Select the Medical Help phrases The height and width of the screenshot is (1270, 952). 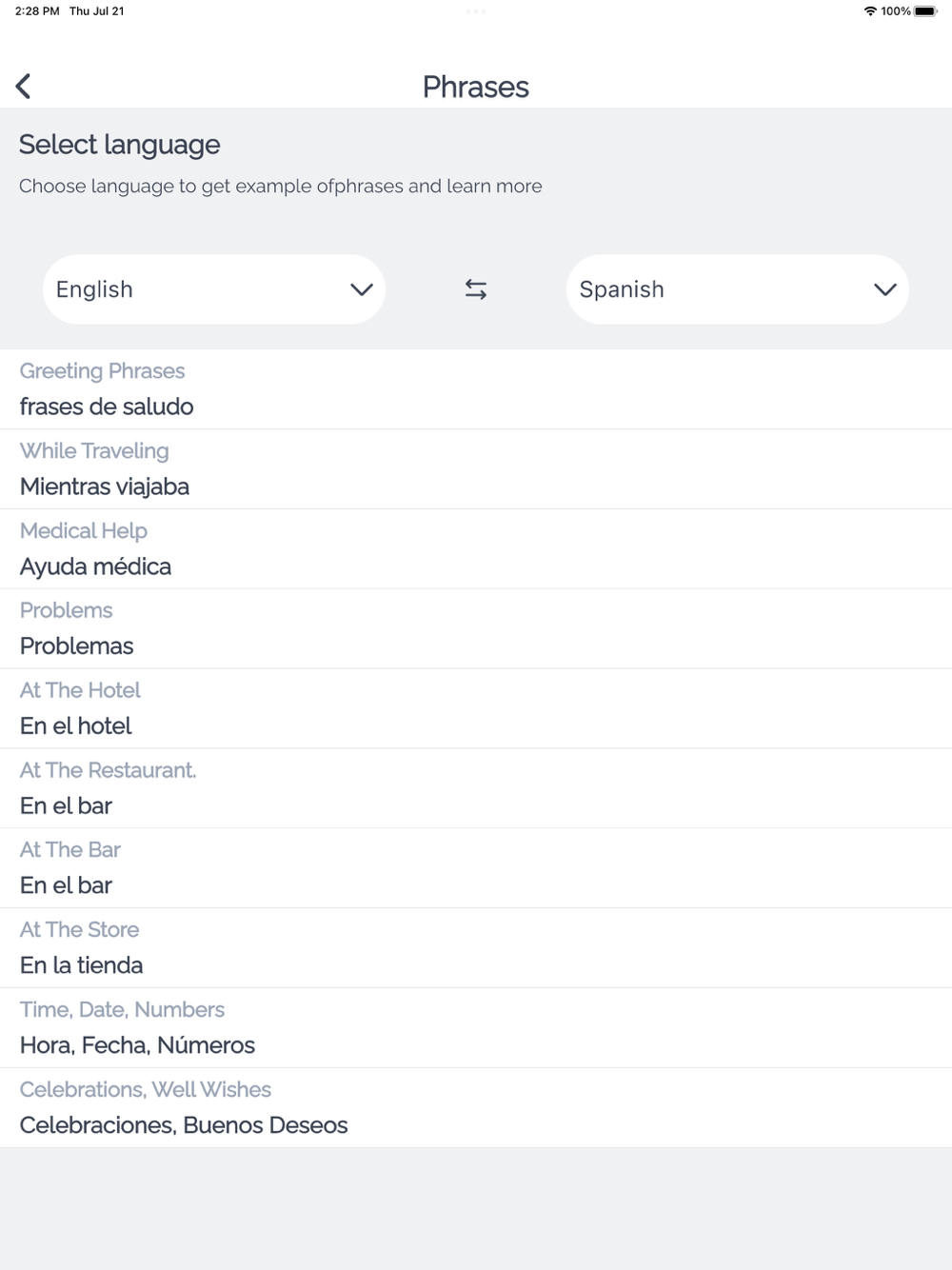pyautogui.click(x=476, y=549)
